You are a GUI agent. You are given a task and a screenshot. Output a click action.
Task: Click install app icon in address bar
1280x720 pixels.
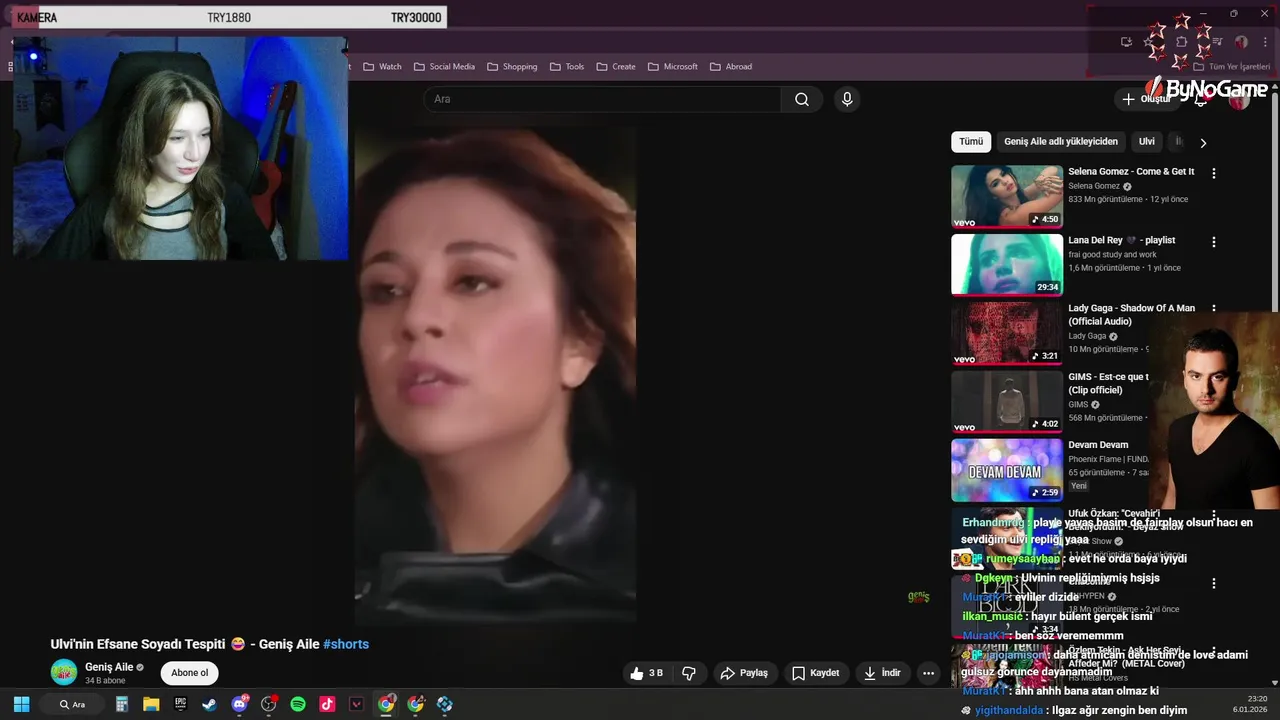click(x=1126, y=42)
